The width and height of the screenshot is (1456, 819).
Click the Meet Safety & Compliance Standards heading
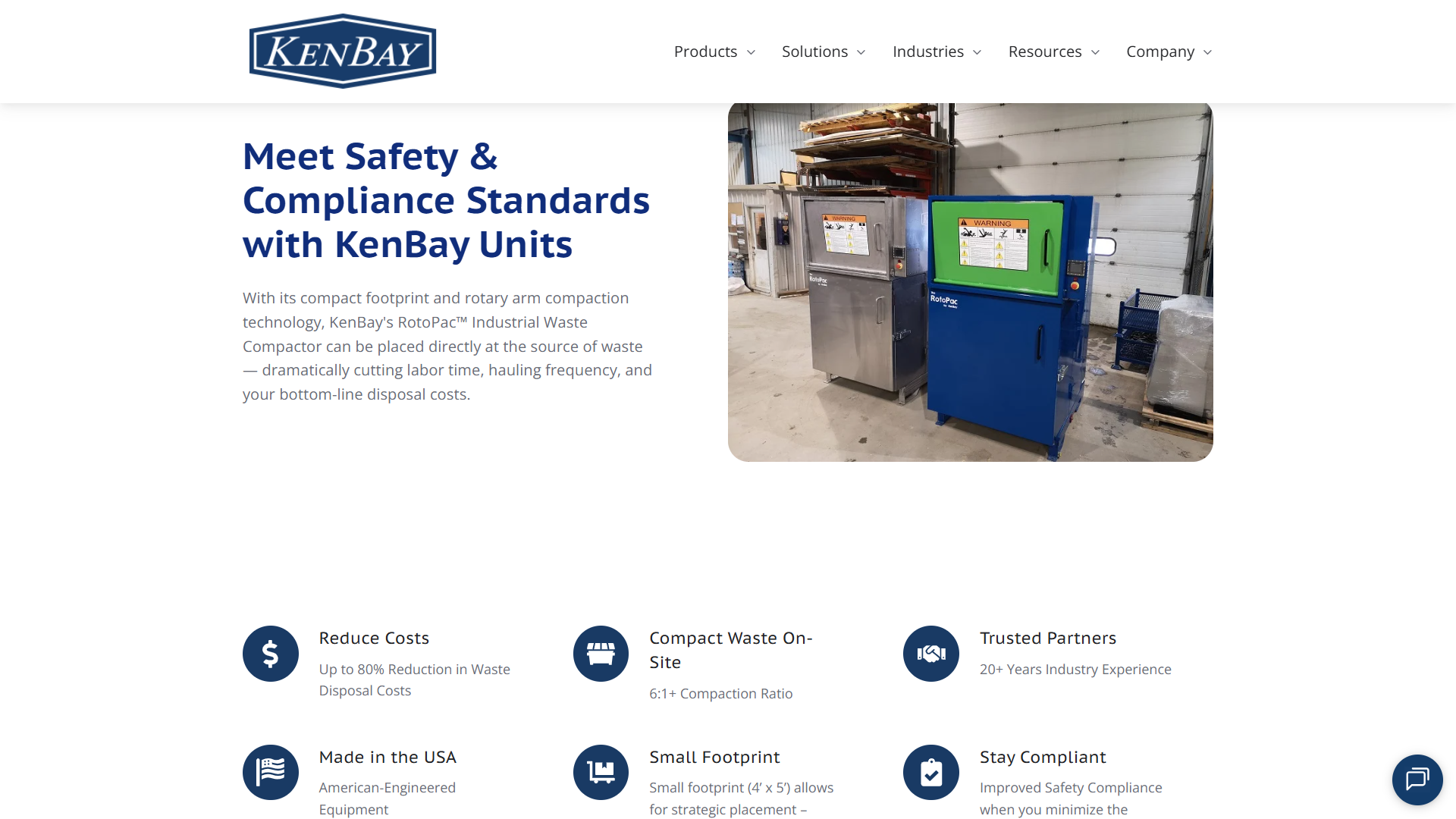pyautogui.click(x=446, y=200)
